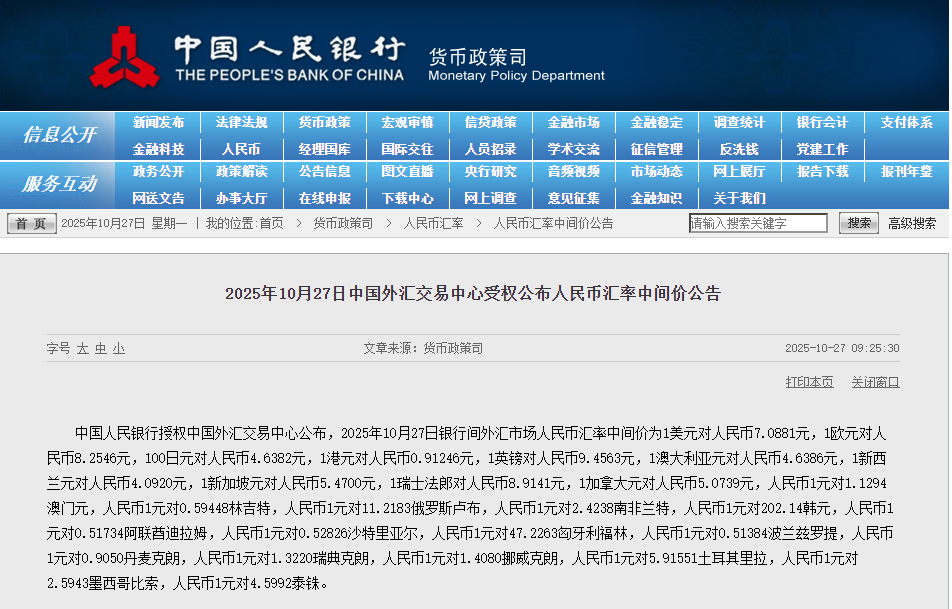Click the 货币政策司 breadcrumb link
952x609 pixels.
pos(343,223)
